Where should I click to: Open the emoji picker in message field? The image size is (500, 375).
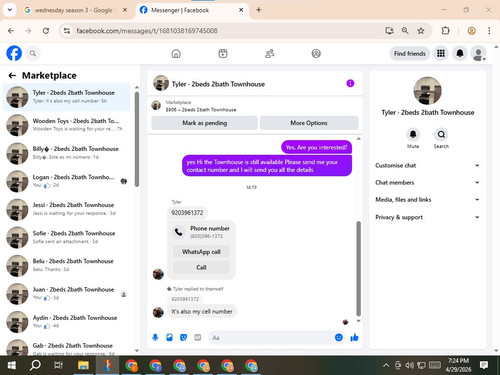click(x=339, y=338)
